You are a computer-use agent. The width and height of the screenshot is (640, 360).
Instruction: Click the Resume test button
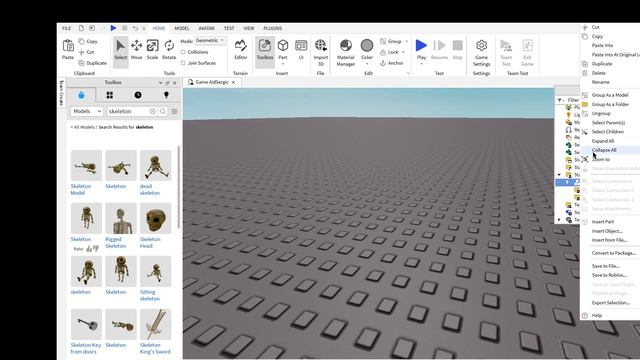pos(440,49)
